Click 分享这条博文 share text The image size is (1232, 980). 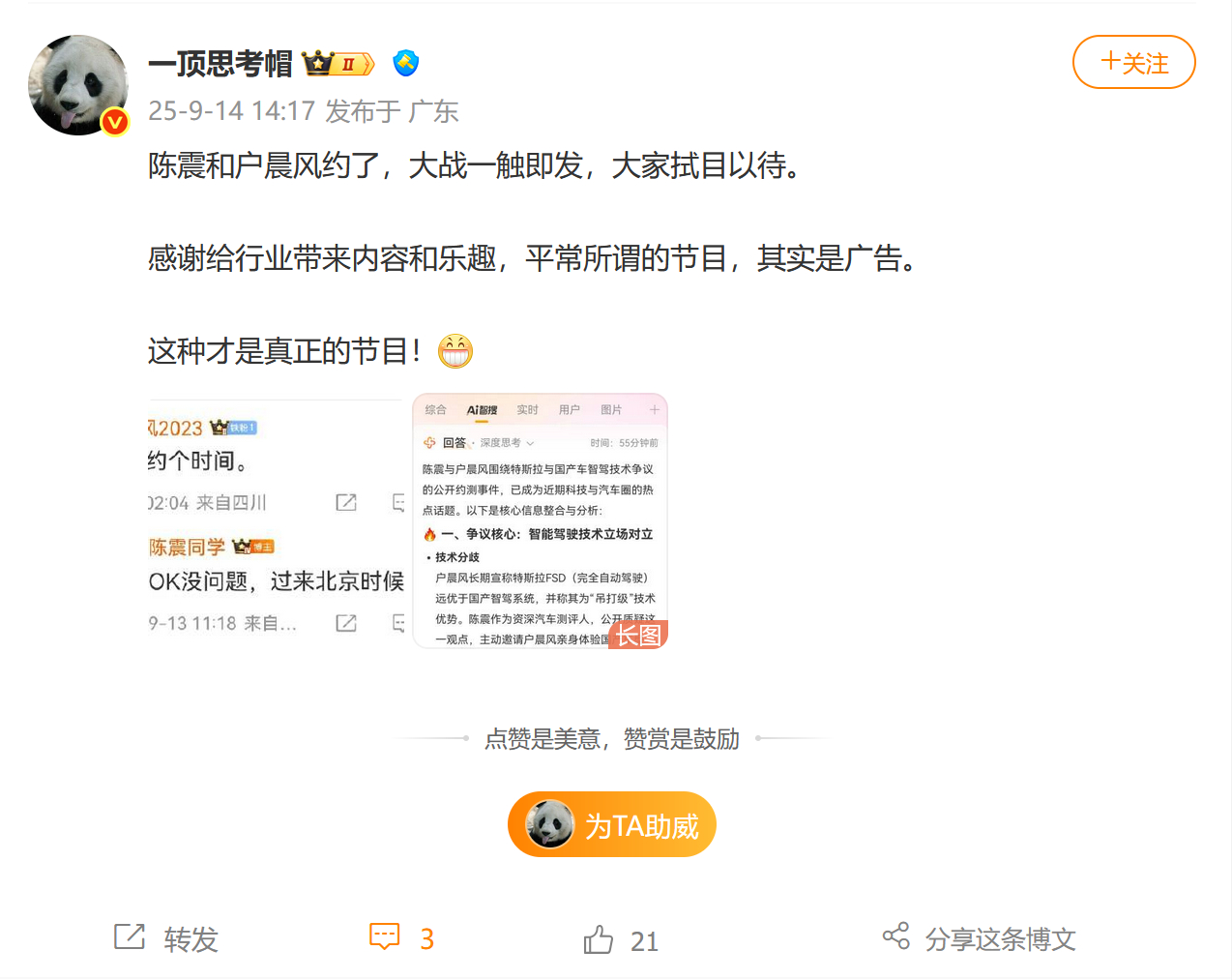pos(1000,939)
